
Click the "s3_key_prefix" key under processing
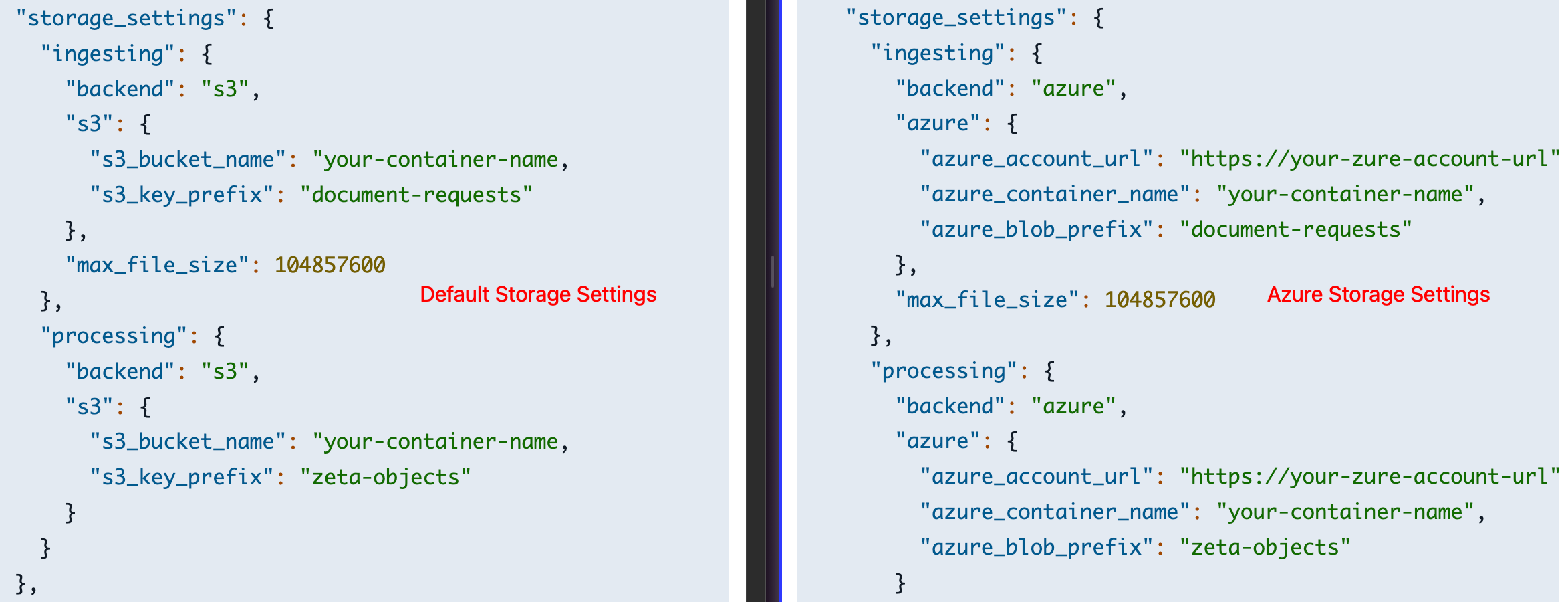point(182,477)
